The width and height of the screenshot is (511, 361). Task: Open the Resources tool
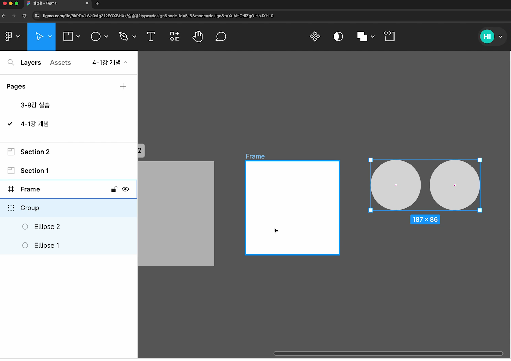pyautogui.click(x=174, y=36)
